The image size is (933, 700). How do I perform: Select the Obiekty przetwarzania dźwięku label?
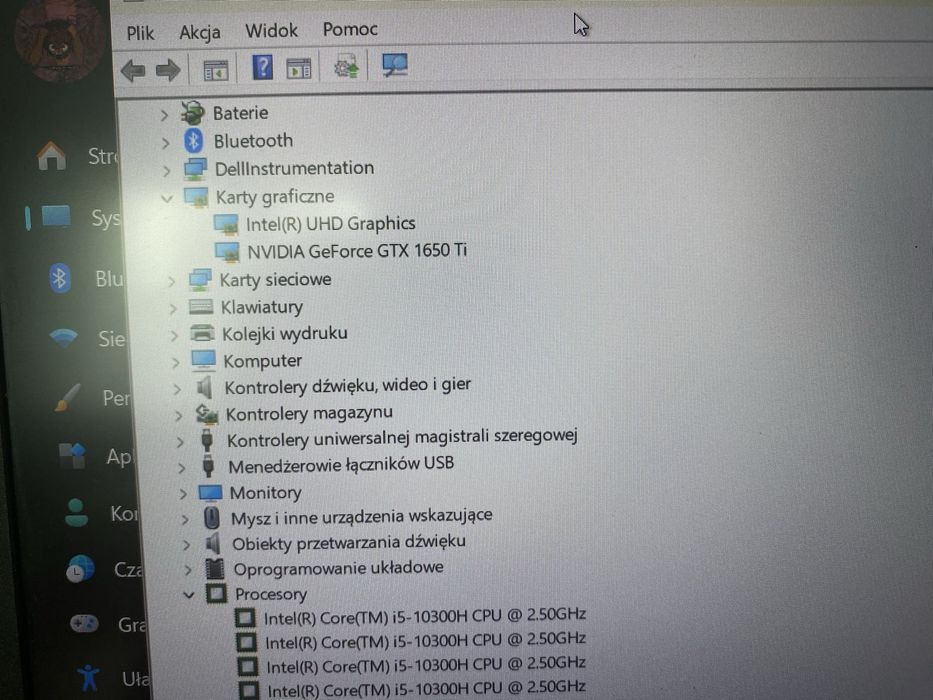(349, 543)
